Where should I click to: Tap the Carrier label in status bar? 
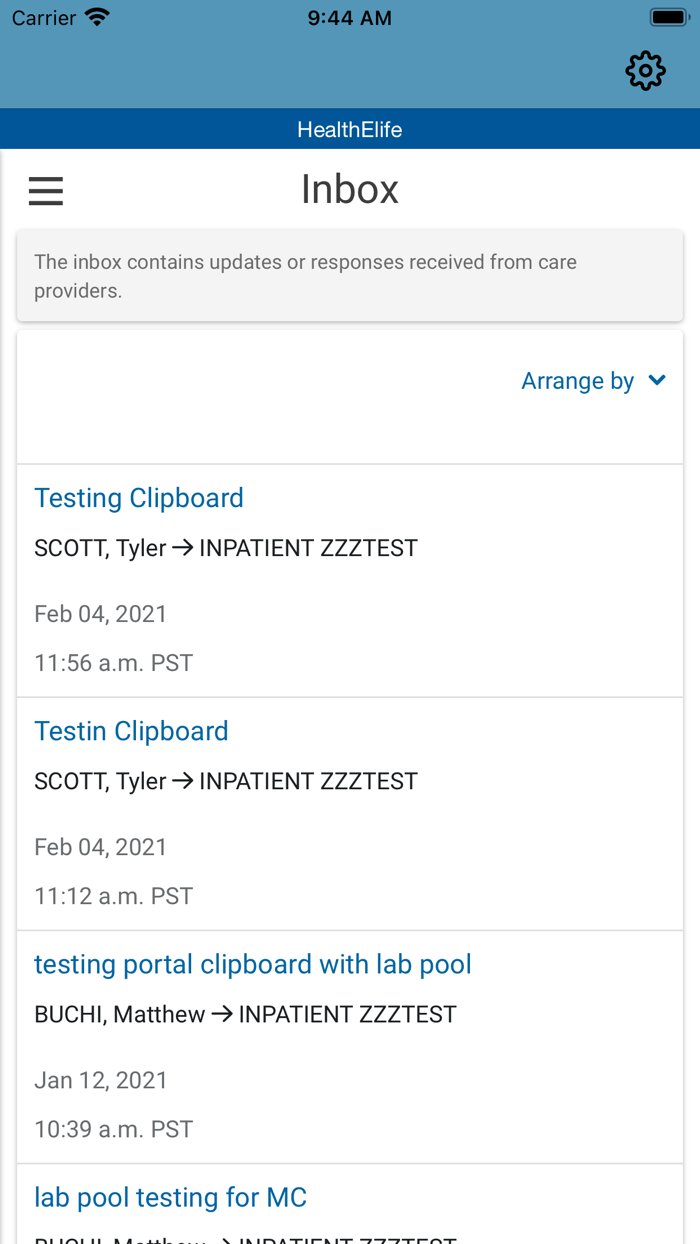click(44, 18)
